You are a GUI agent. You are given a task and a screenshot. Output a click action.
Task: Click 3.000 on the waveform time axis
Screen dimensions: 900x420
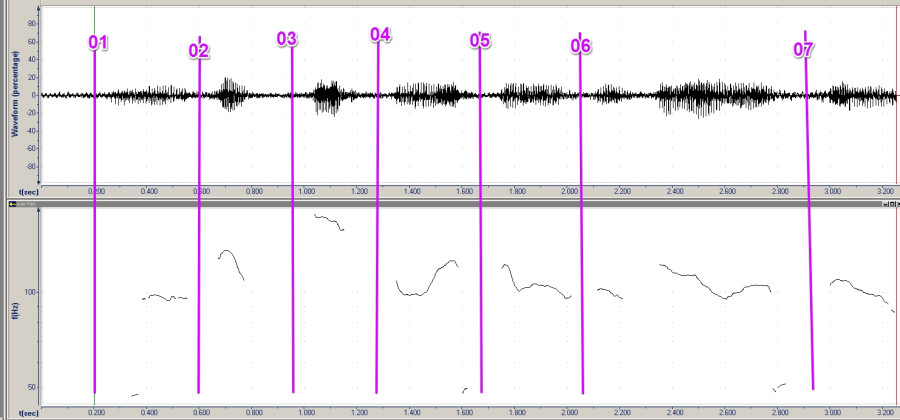coord(832,192)
